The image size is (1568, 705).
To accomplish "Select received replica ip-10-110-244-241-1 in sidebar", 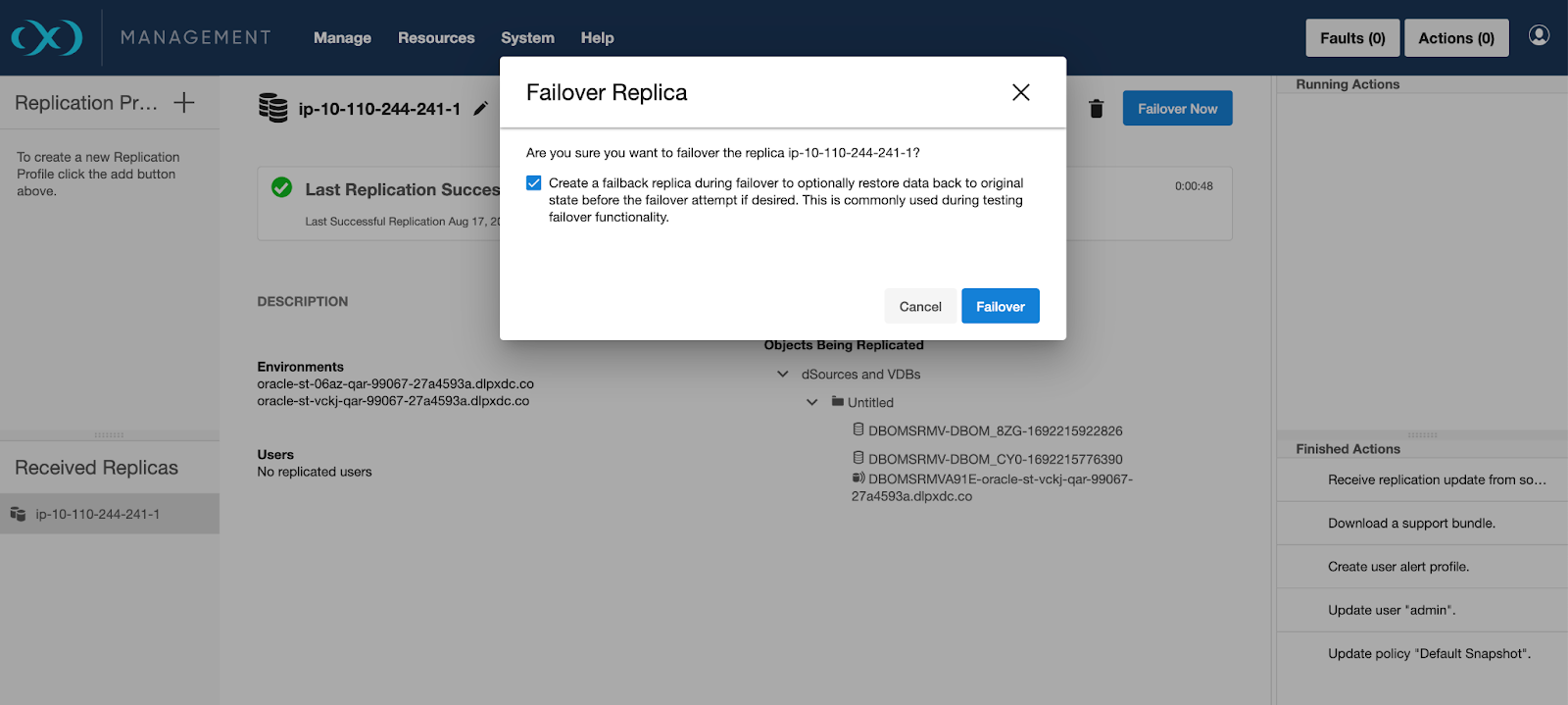I will pos(98,514).
